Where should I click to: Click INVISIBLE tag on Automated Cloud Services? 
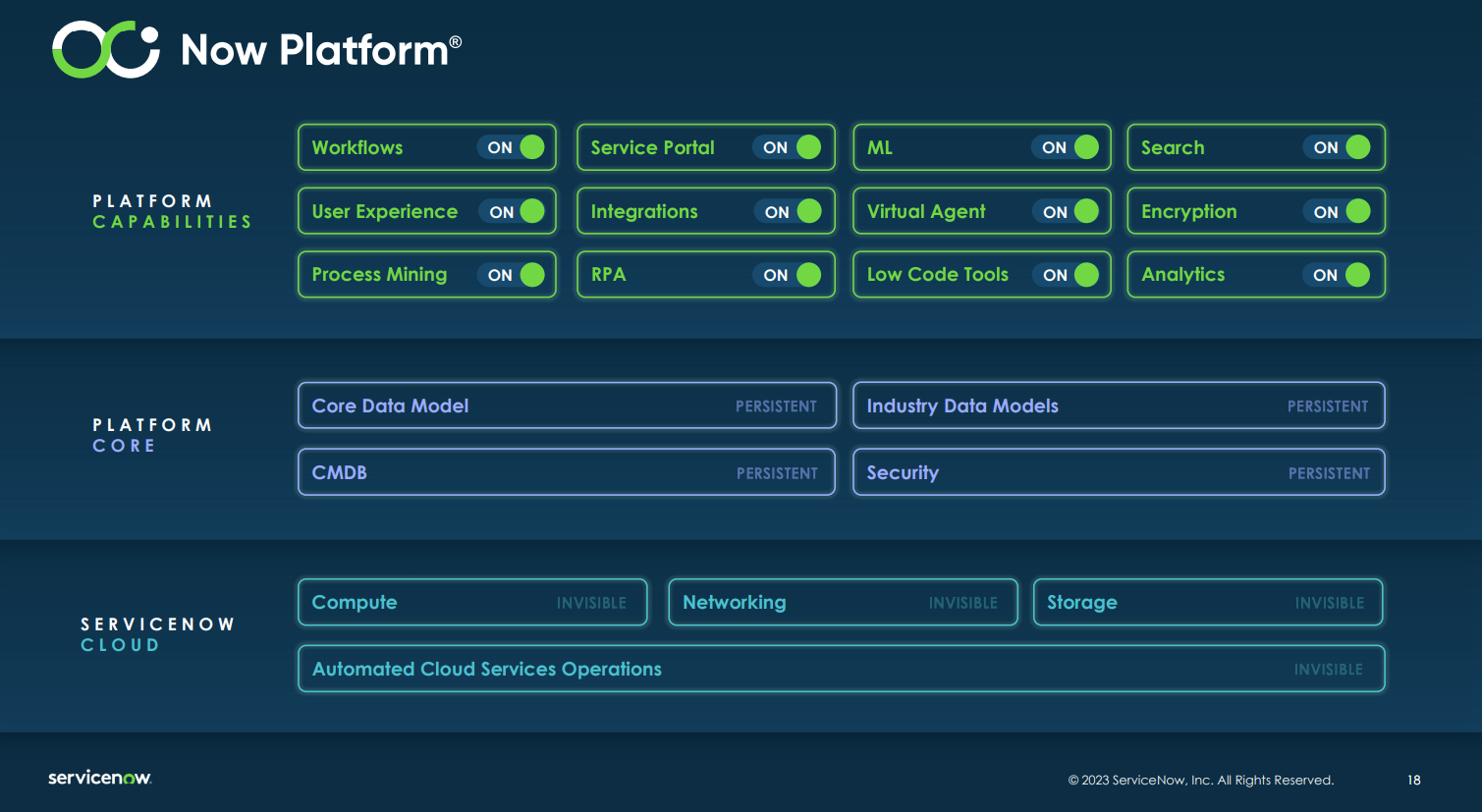(1329, 670)
